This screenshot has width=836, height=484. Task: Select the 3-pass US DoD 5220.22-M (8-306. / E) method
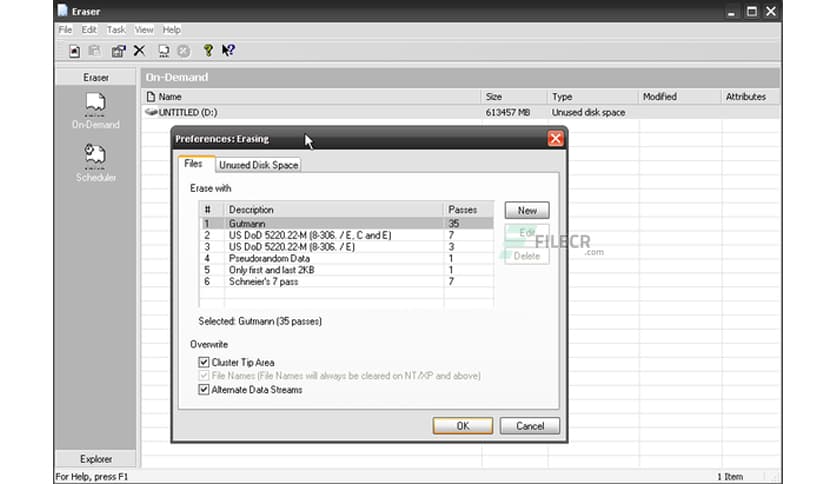[347, 247]
